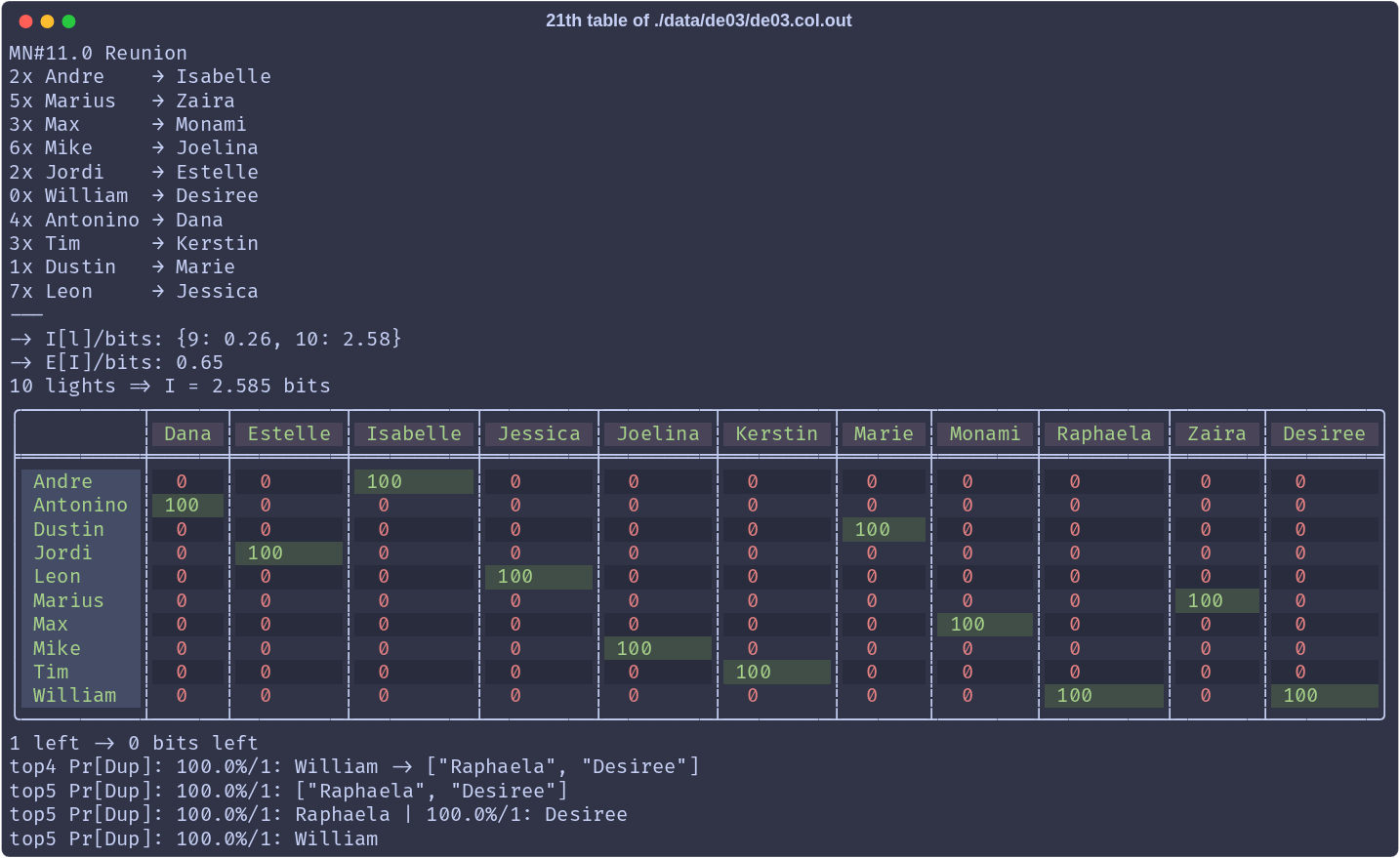Click the 100 cell for William and Raphaela

(x=1104, y=696)
